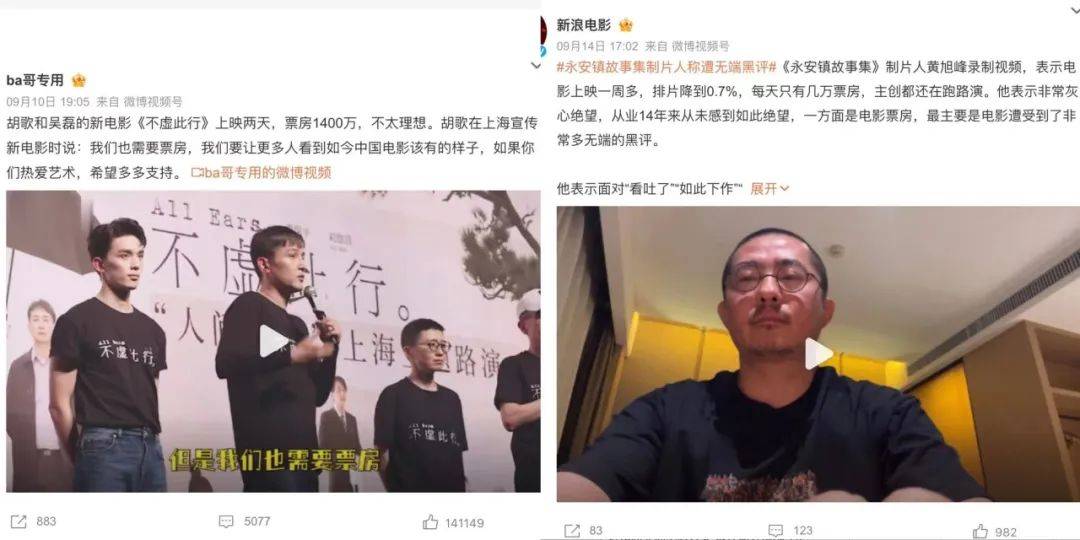The height and width of the screenshot is (540, 1080).
Task: Click repost icon on 新浪电影 post
Action: tap(572, 531)
